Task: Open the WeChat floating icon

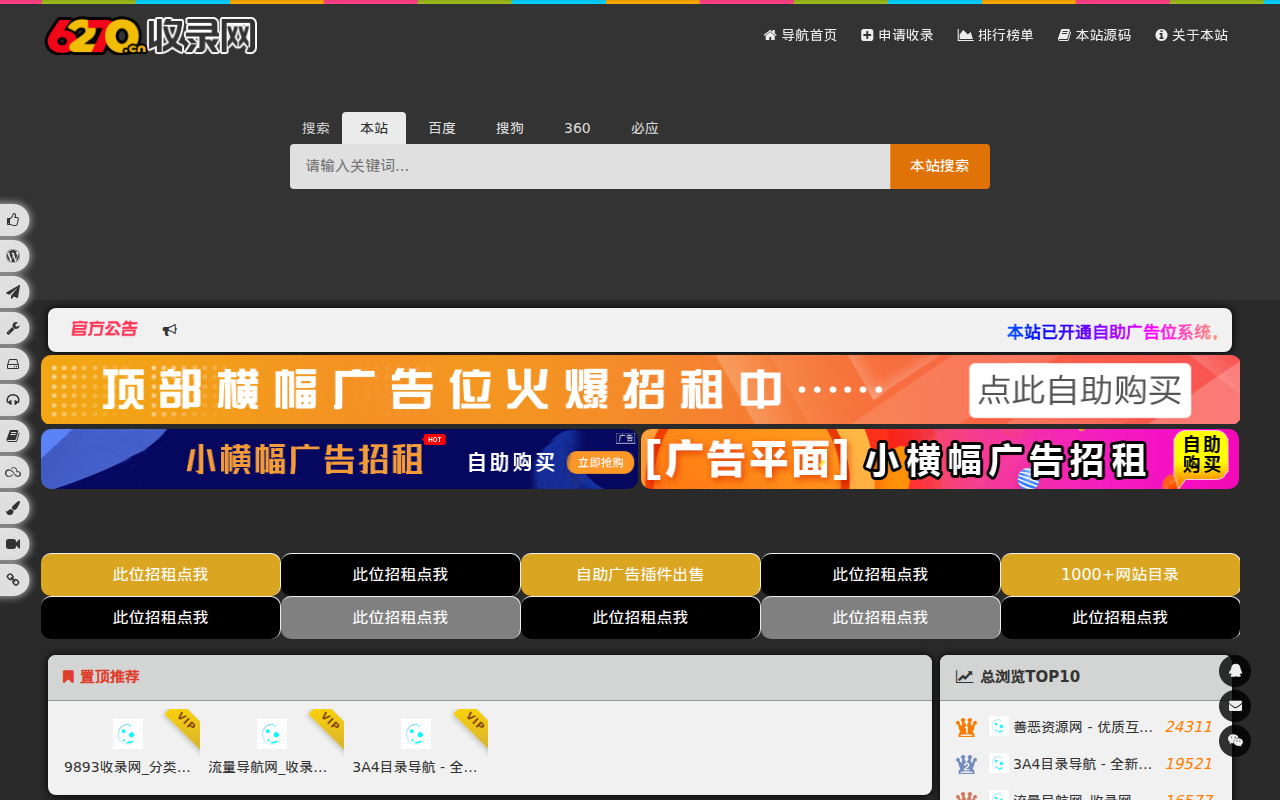Action: (1235, 741)
